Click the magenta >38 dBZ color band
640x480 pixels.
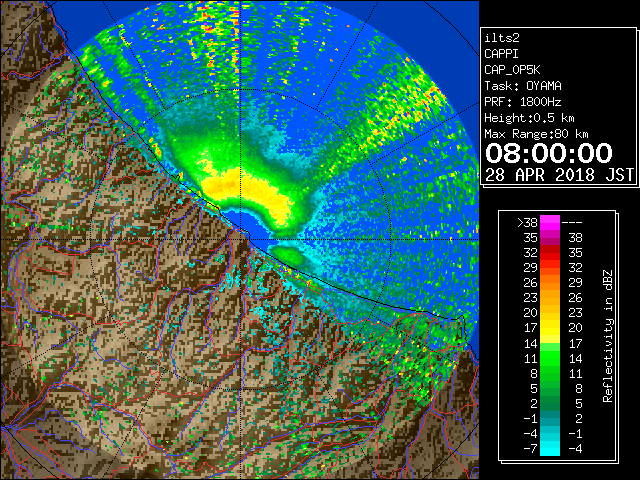pyautogui.click(x=550, y=222)
